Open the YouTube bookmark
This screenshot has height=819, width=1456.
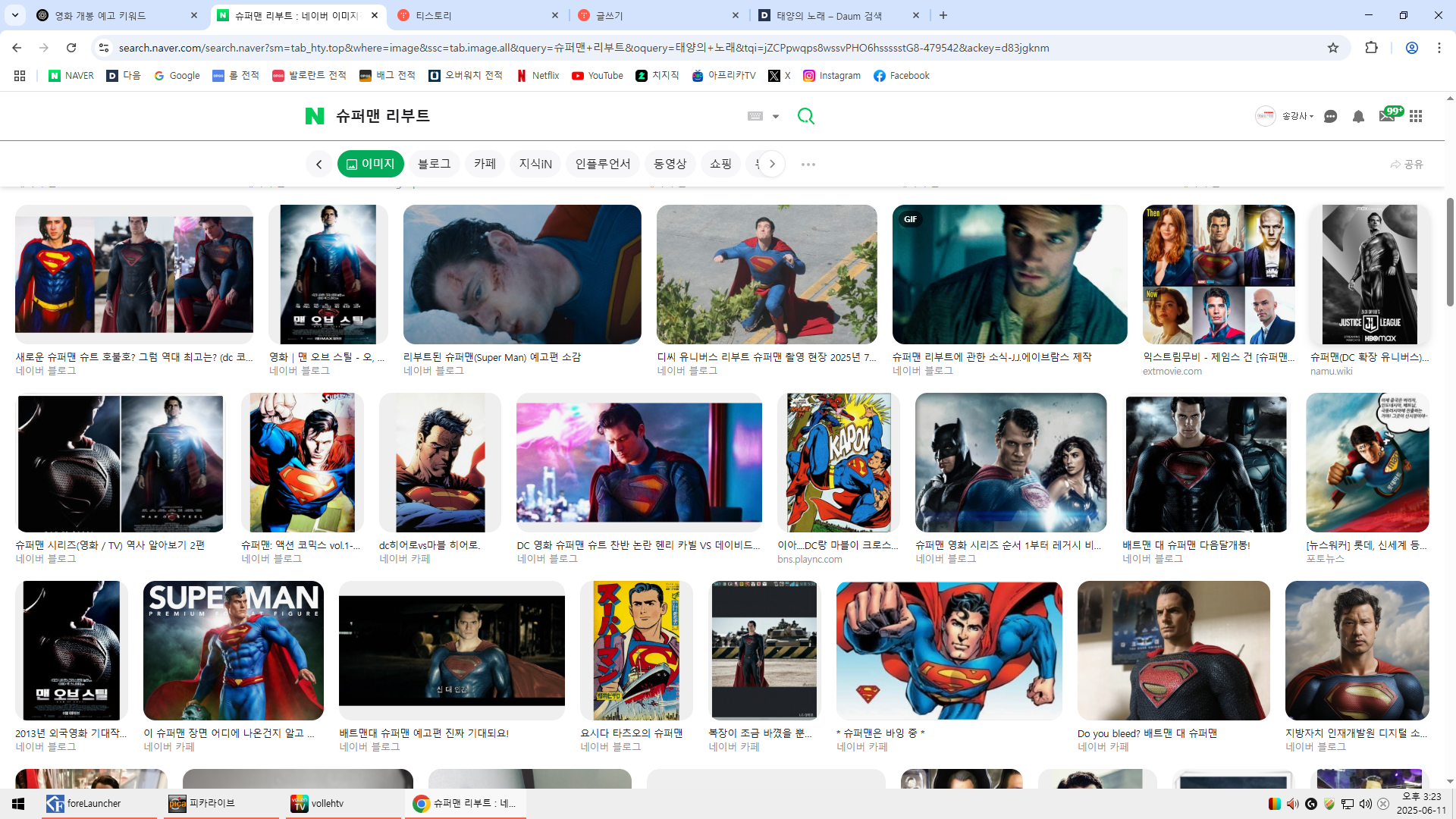[x=598, y=76]
